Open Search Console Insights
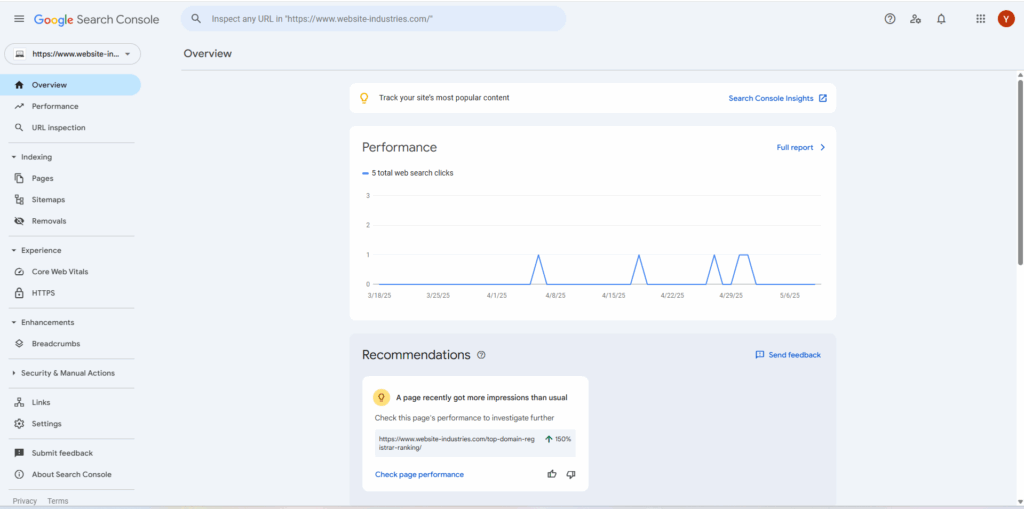This screenshot has width=1024, height=509. pyautogui.click(x=777, y=98)
